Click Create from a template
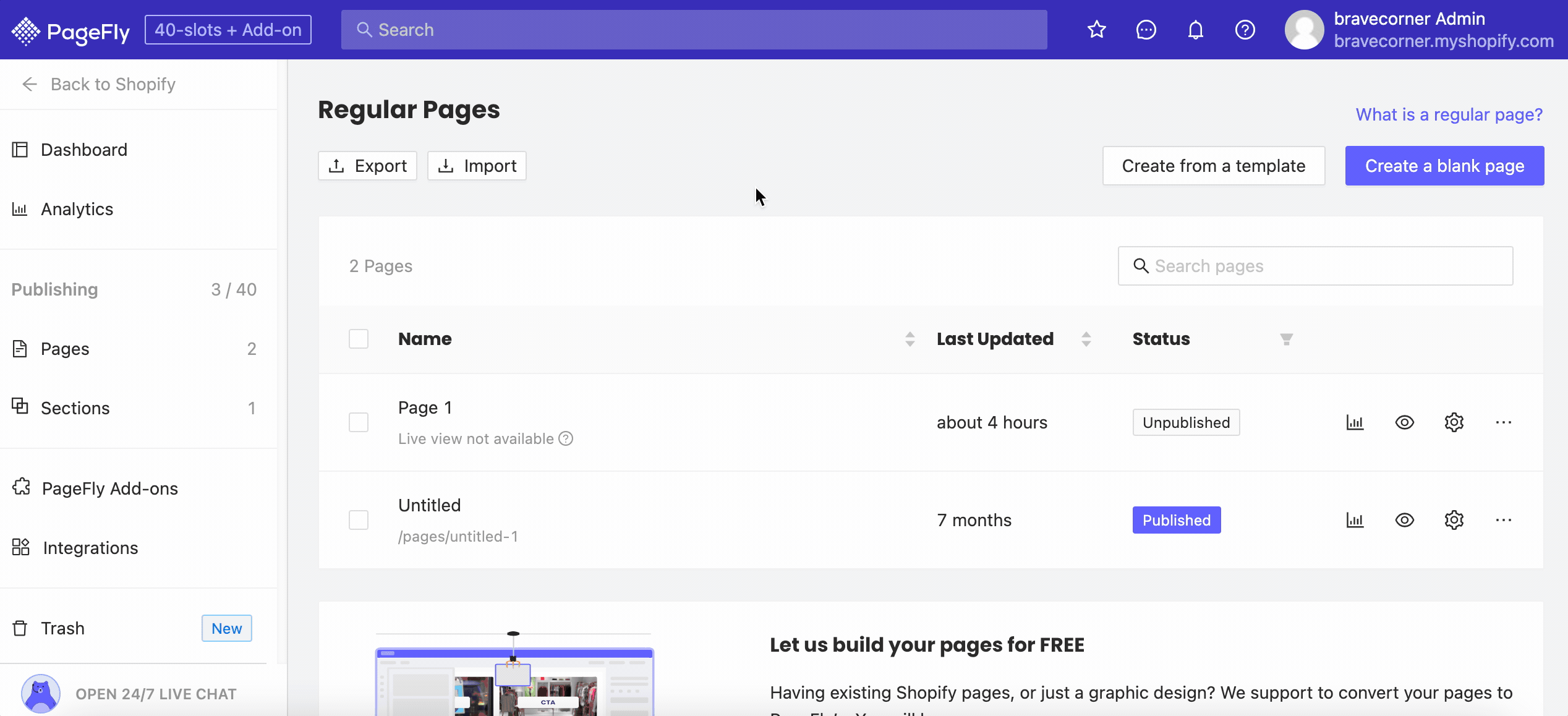Screen dimensions: 1568x716 [x=1213, y=166]
